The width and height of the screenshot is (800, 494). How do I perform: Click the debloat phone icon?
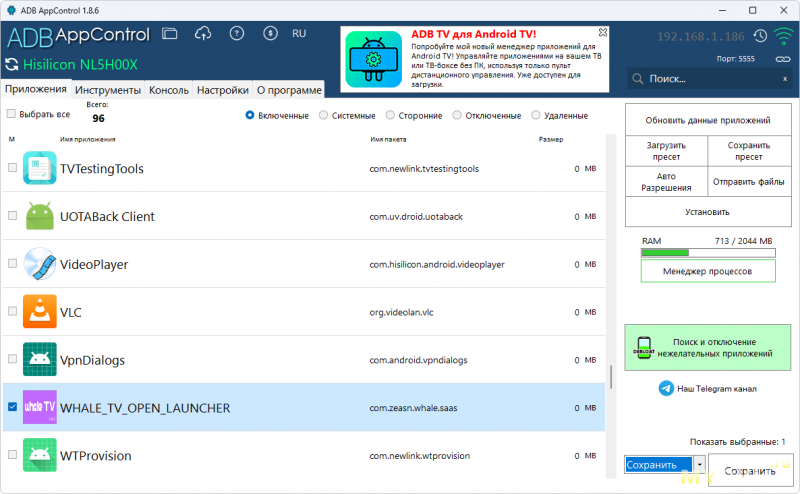(x=644, y=348)
